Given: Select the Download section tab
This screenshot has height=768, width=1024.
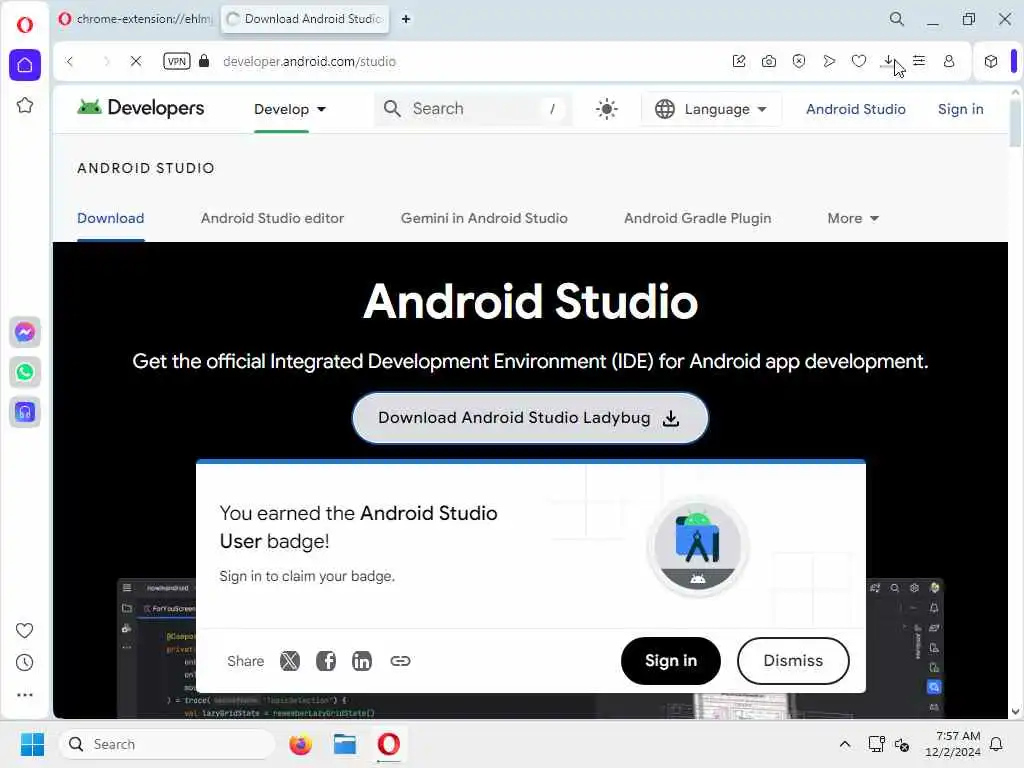Looking at the screenshot, I should (x=110, y=218).
